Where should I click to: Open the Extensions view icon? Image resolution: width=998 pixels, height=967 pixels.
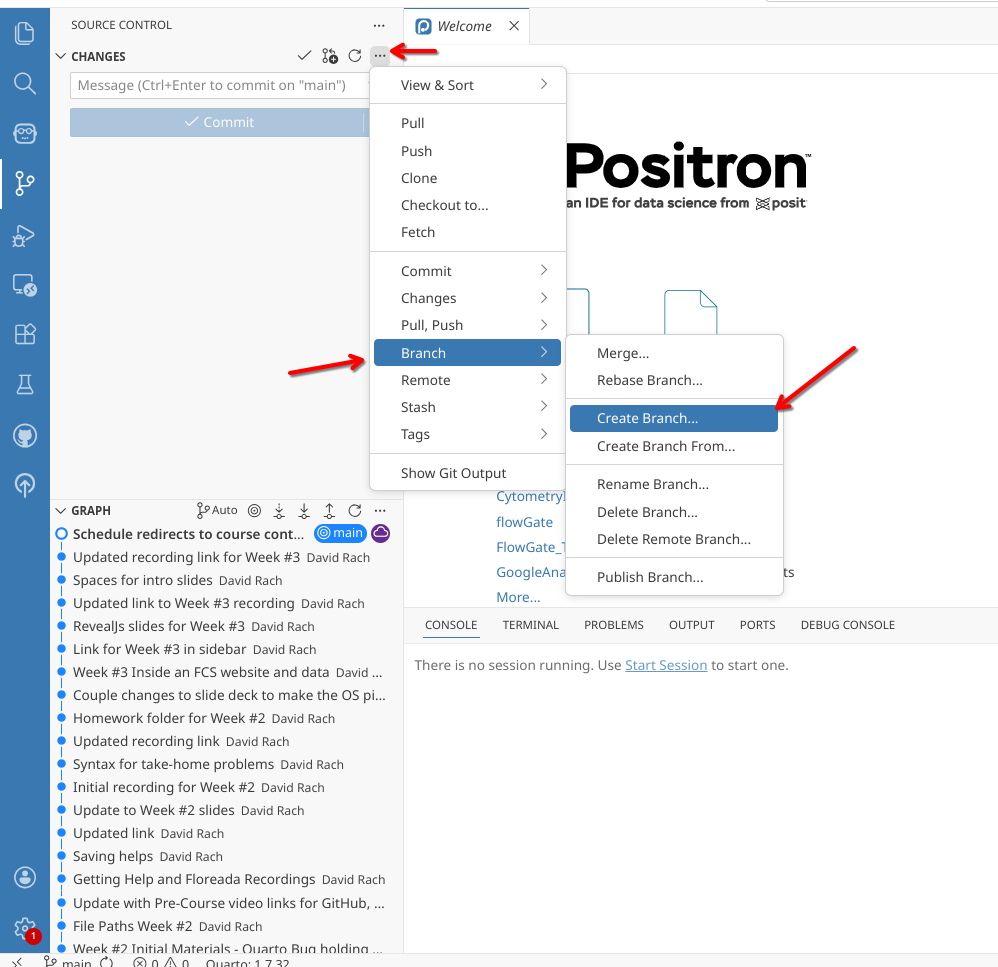point(25,334)
